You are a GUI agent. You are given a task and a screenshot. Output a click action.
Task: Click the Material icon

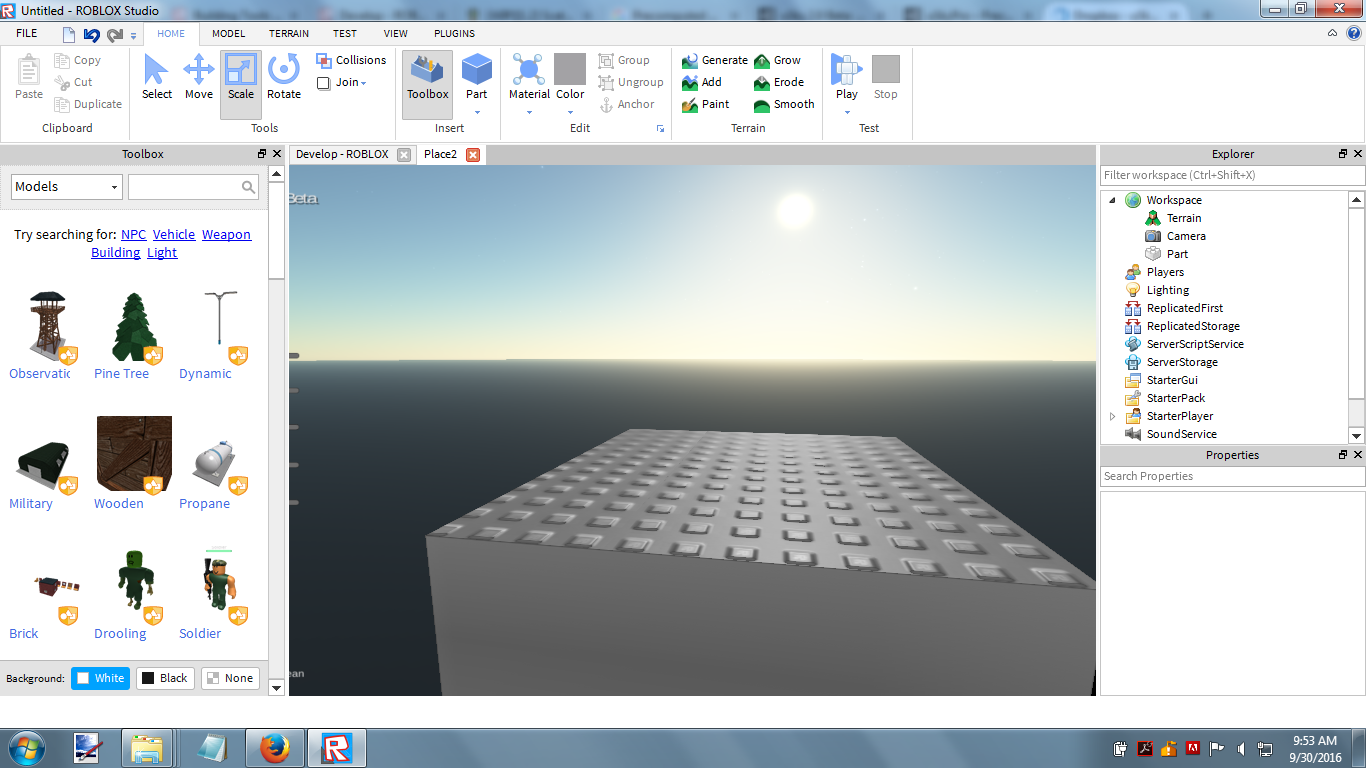click(529, 69)
